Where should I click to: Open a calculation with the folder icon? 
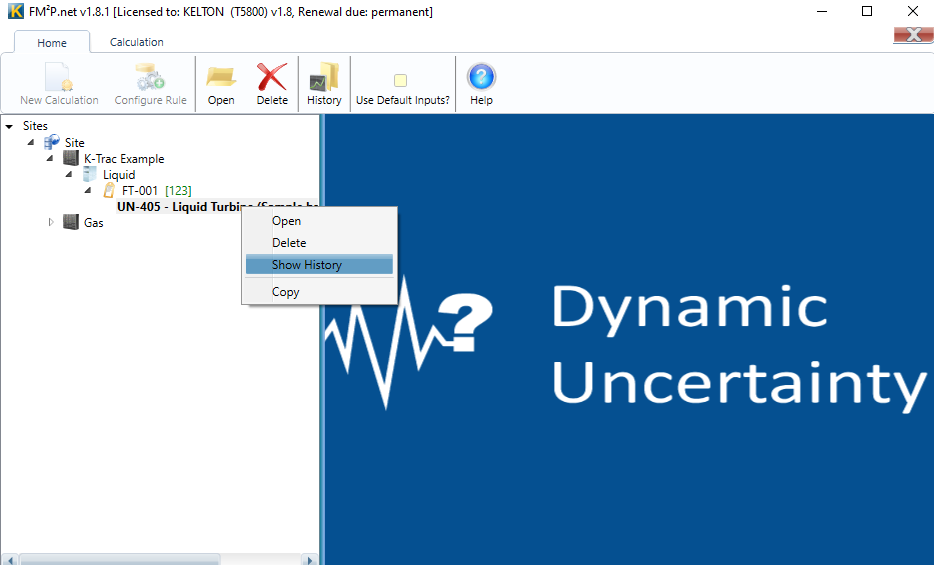(221, 77)
